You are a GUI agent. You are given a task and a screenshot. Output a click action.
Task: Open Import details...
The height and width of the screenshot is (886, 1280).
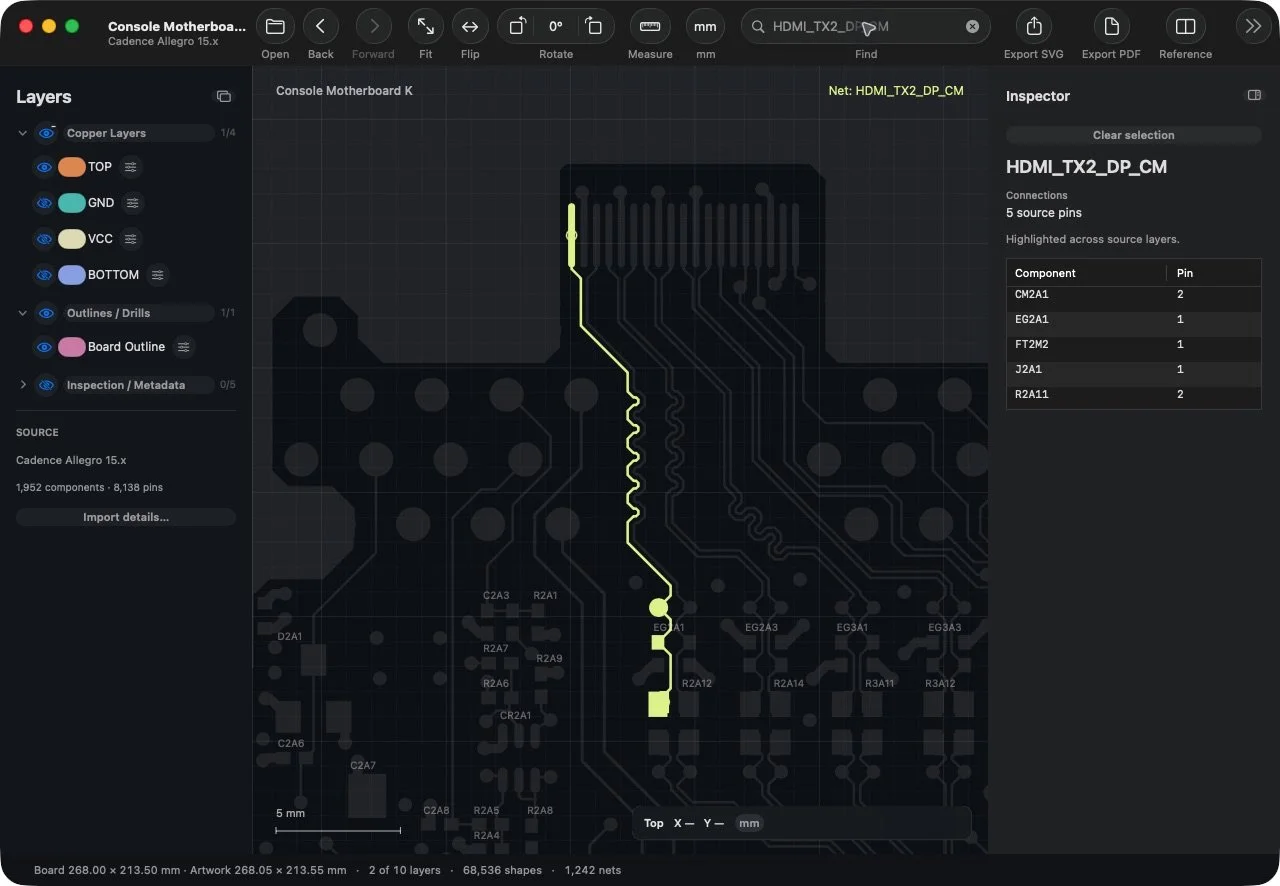[x=126, y=517]
